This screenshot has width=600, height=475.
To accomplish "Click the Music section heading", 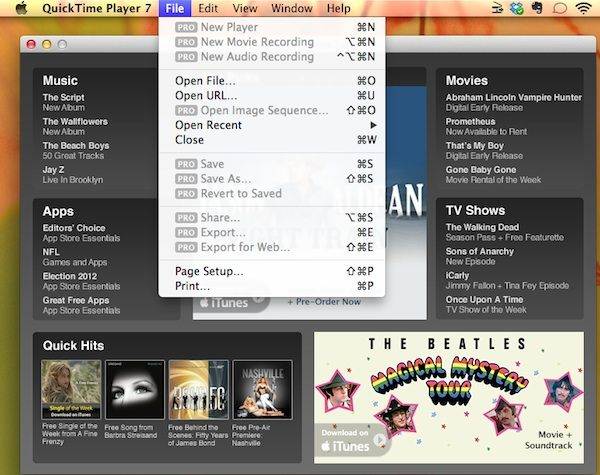I will tap(60, 80).
